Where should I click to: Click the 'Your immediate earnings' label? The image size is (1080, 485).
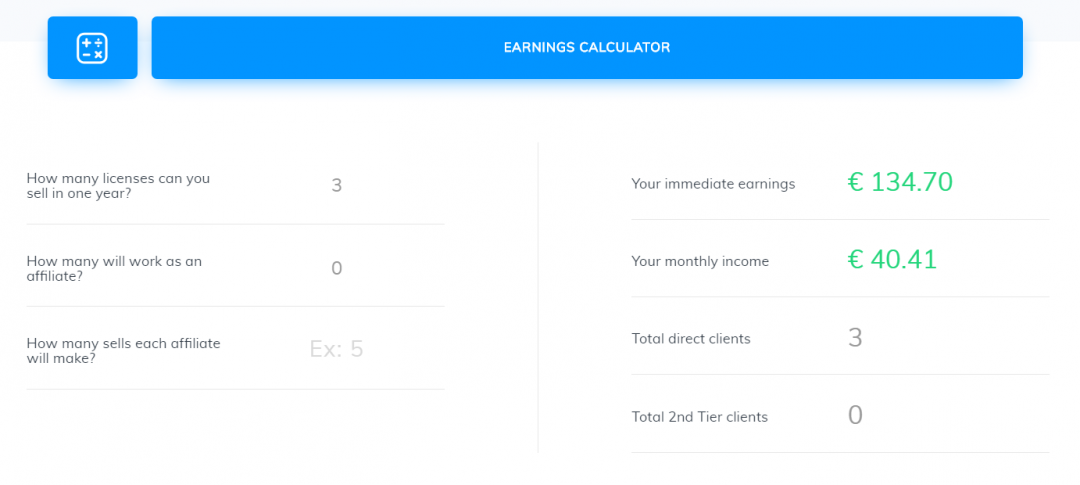coord(713,184)
